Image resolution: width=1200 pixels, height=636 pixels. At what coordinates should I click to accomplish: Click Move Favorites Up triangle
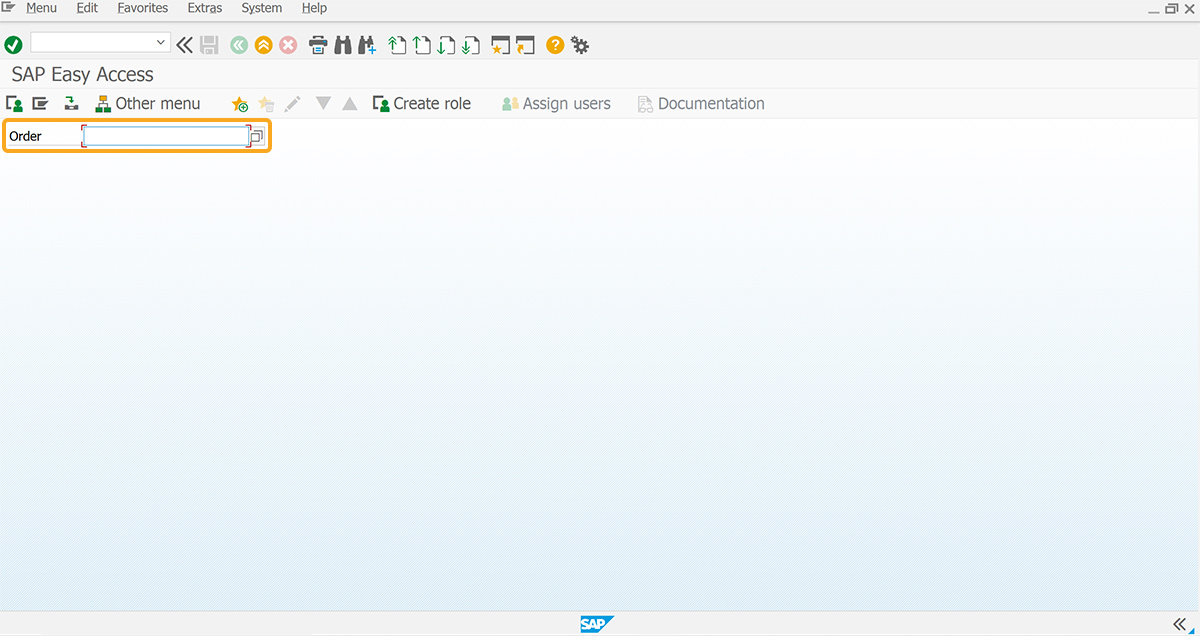click(349, 103)
